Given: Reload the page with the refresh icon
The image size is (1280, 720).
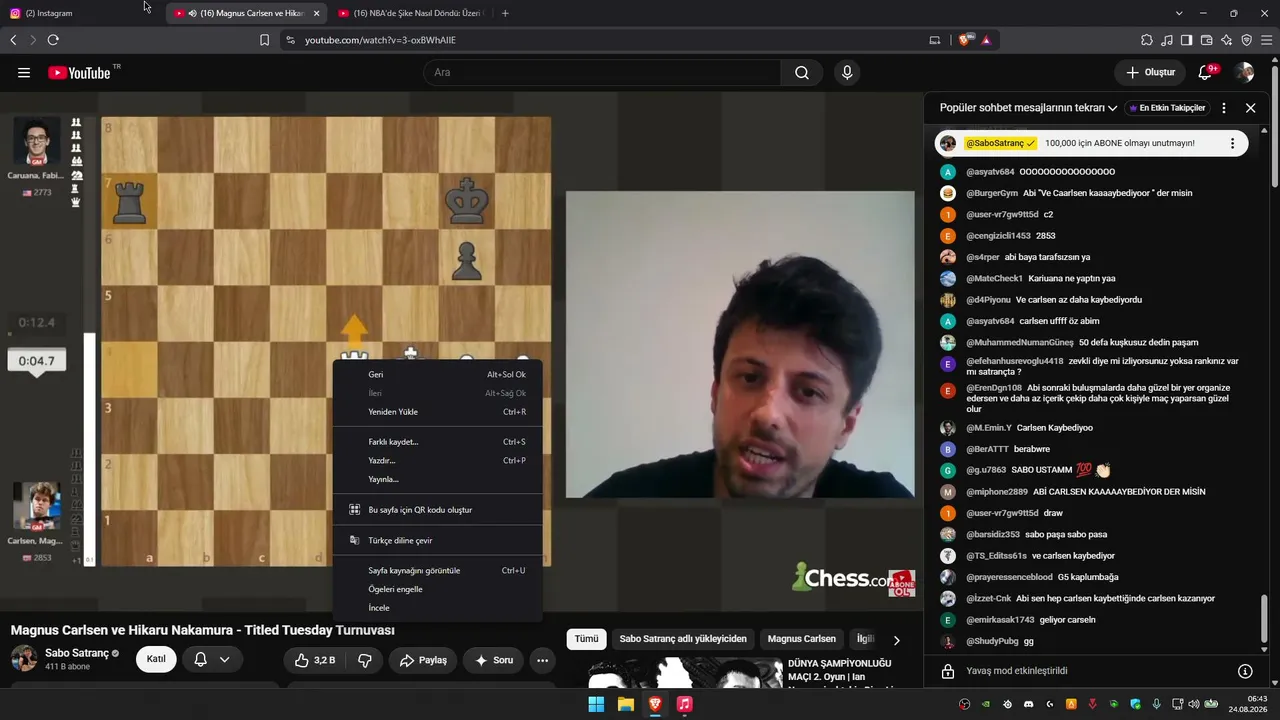Looking at the screenshot, I should pyautogui.click(x=53, y=40).
